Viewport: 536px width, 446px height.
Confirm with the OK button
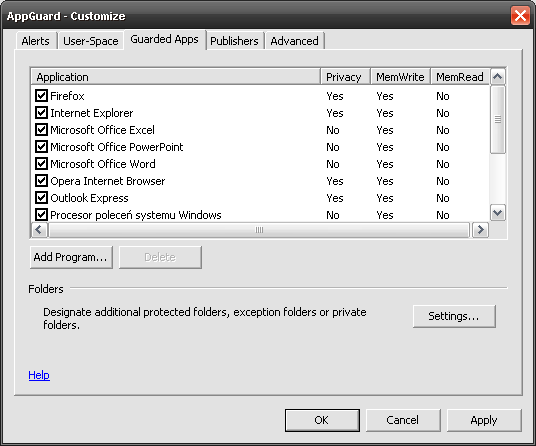point(322,420)
